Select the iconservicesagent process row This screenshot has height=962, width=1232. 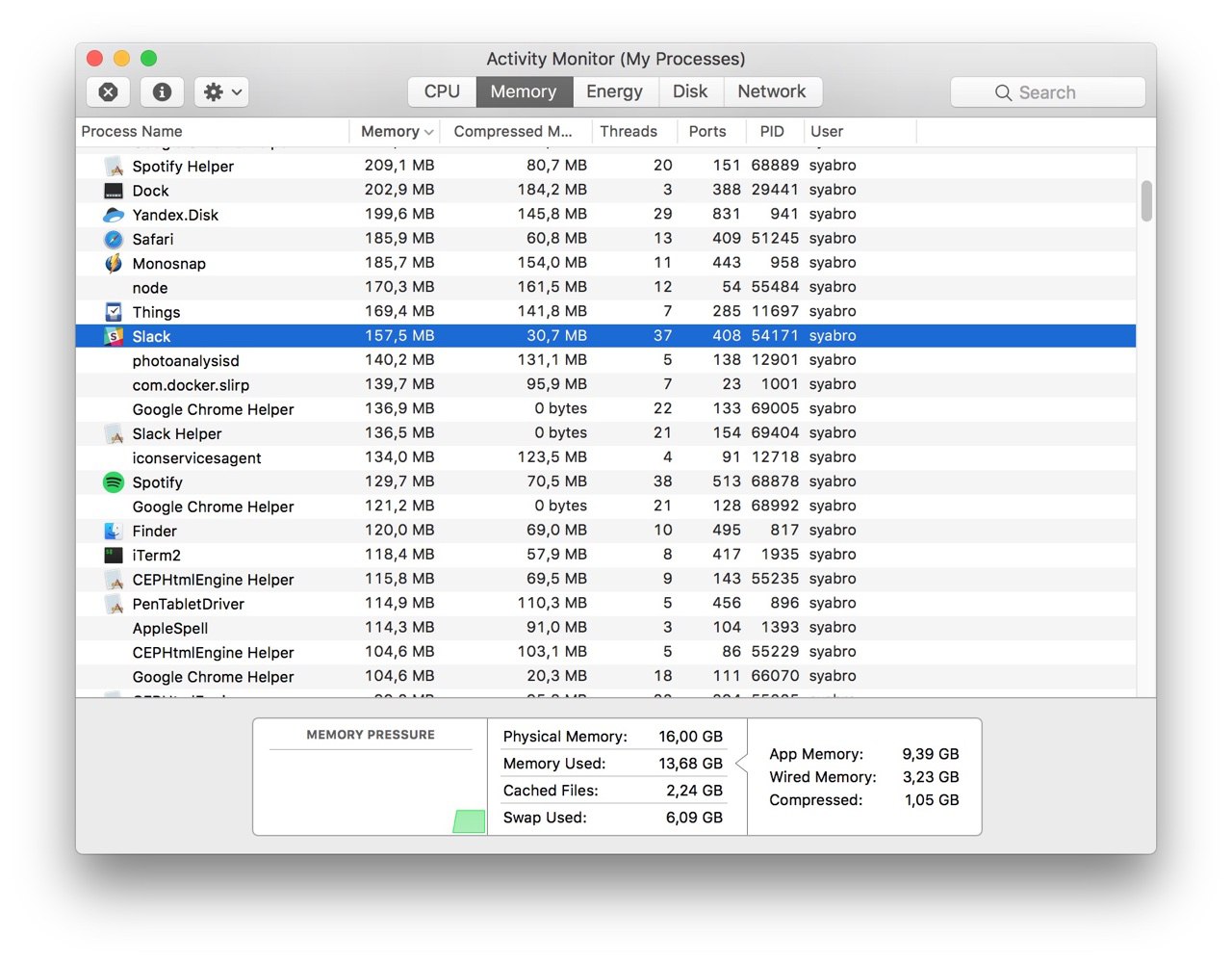pos(605,457)
